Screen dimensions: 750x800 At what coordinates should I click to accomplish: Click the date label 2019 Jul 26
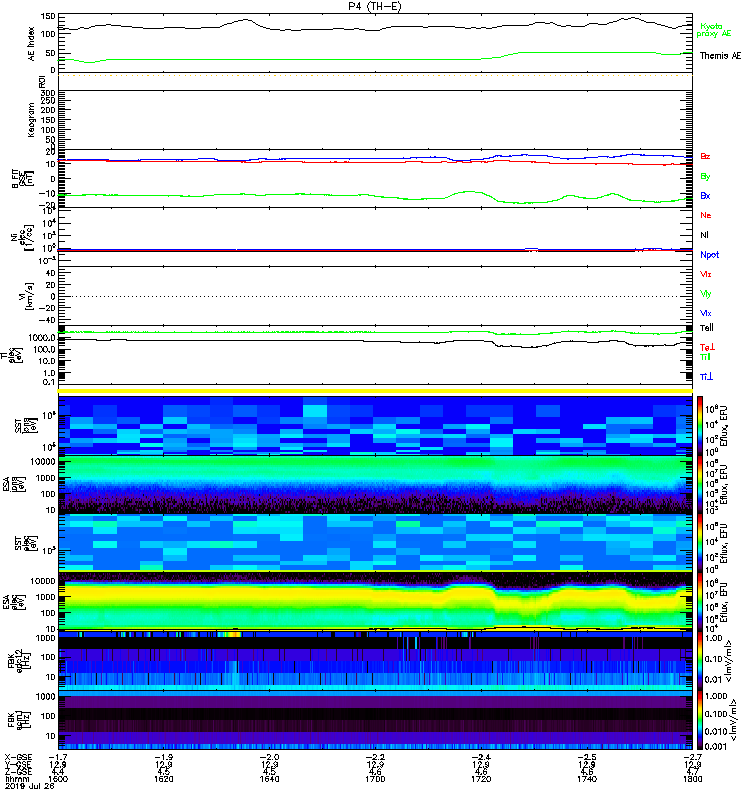pyautogui.click(x=29, y=786)
